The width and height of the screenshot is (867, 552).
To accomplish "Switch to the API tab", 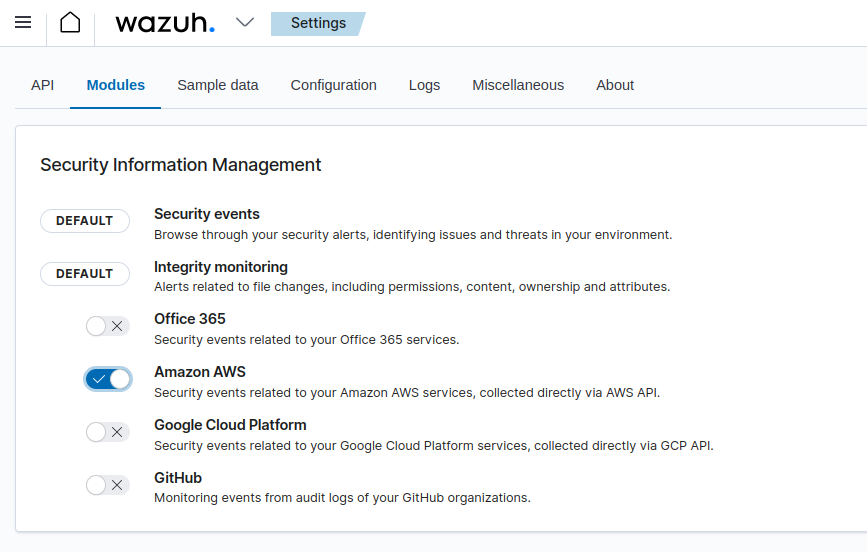I will 43,85.
